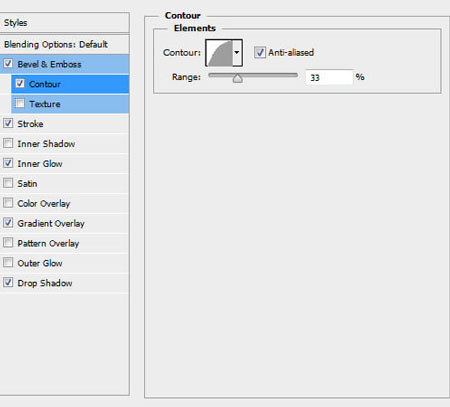Image resolution: width=450 pixels, height=407 pixels.
Task: Select the Texture sub-item row
Action: pyautogui.click(x=70, y=104)
